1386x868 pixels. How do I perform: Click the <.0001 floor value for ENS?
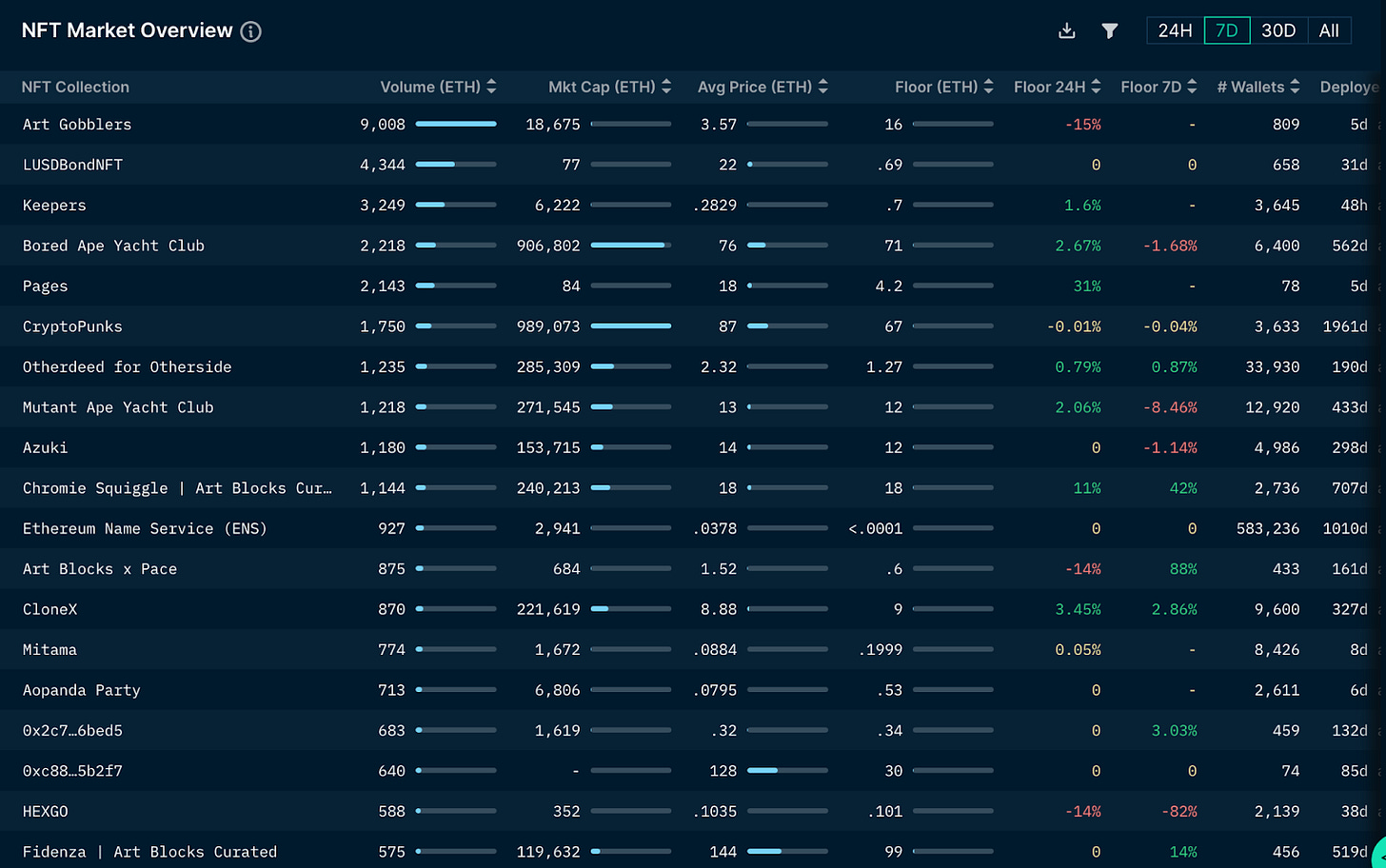876,529
